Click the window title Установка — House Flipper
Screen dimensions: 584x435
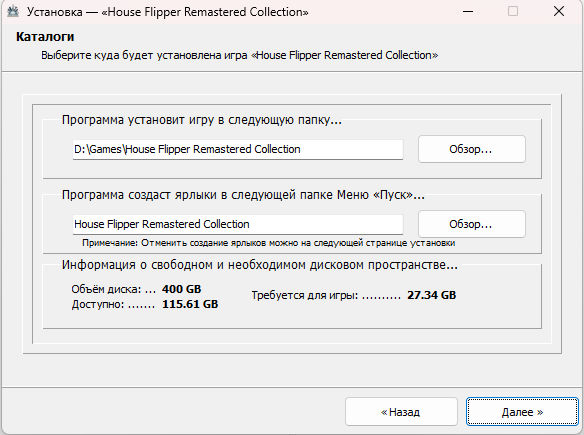pyautogui.click(x=168, y=12)
